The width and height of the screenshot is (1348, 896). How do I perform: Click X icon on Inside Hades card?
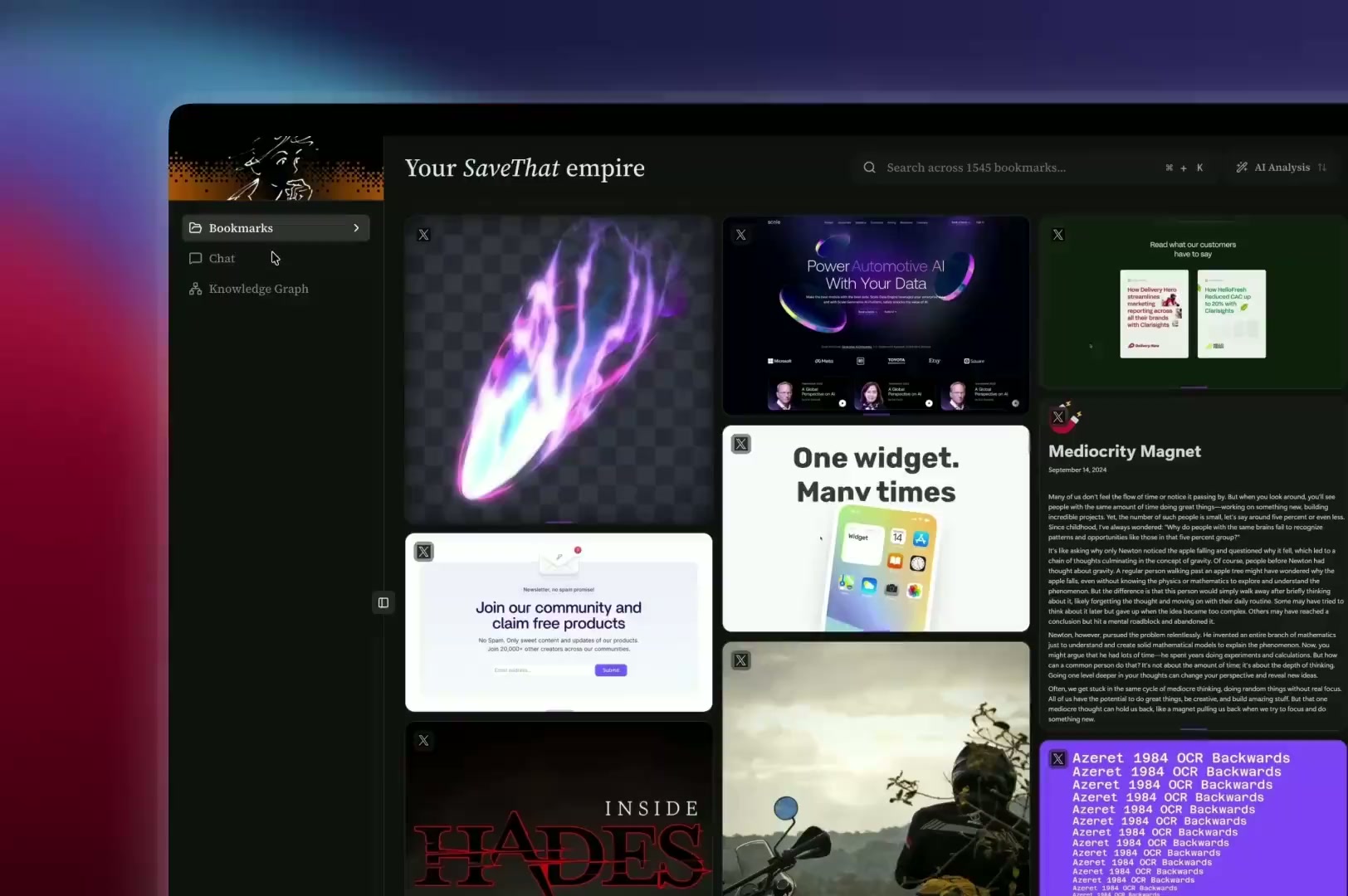coord(424,741)
